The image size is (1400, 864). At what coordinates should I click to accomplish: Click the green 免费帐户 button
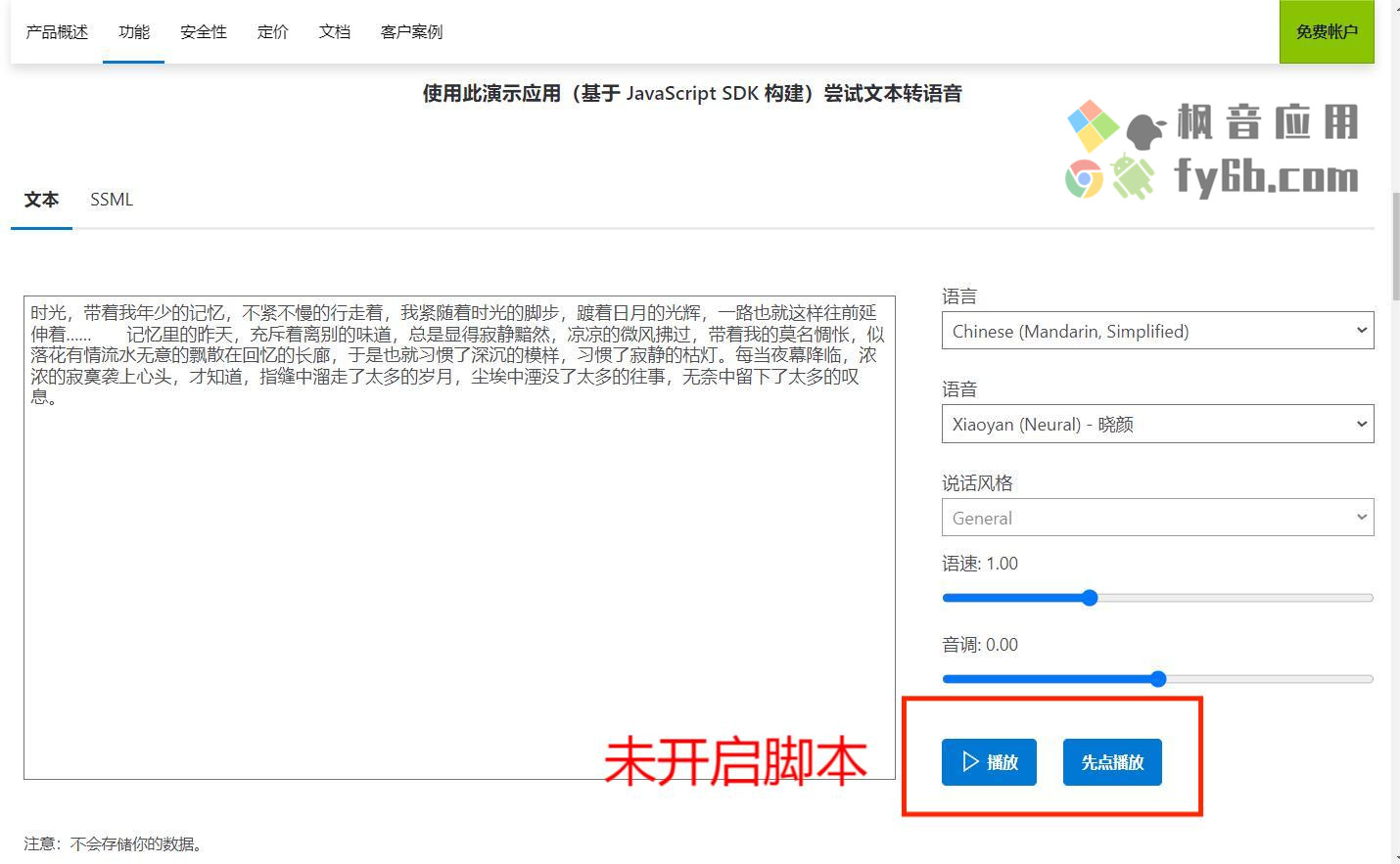click(x=1327, y=31)
